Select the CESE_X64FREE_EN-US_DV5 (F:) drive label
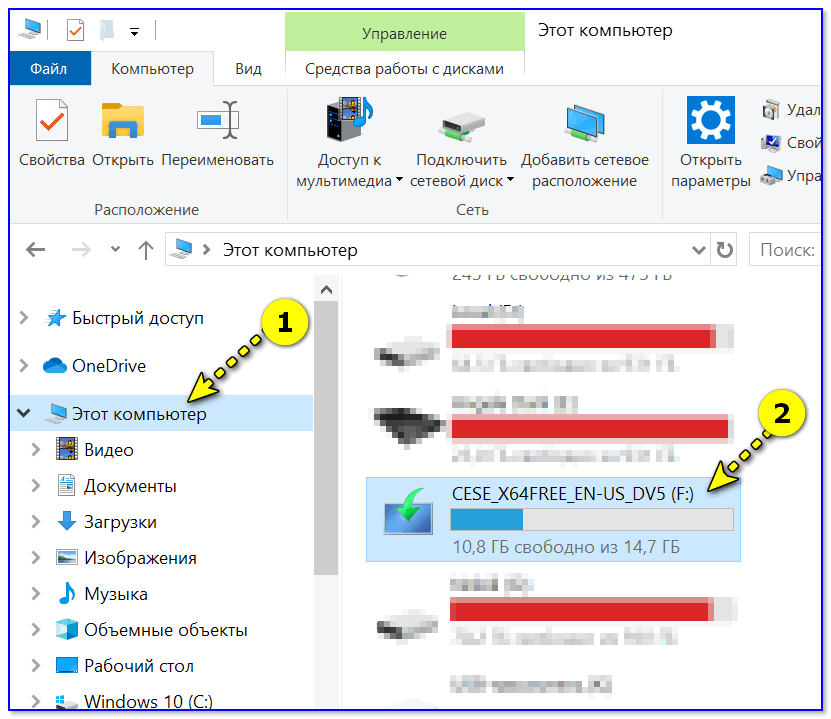The image size is (831, 719). click(572, 494)
